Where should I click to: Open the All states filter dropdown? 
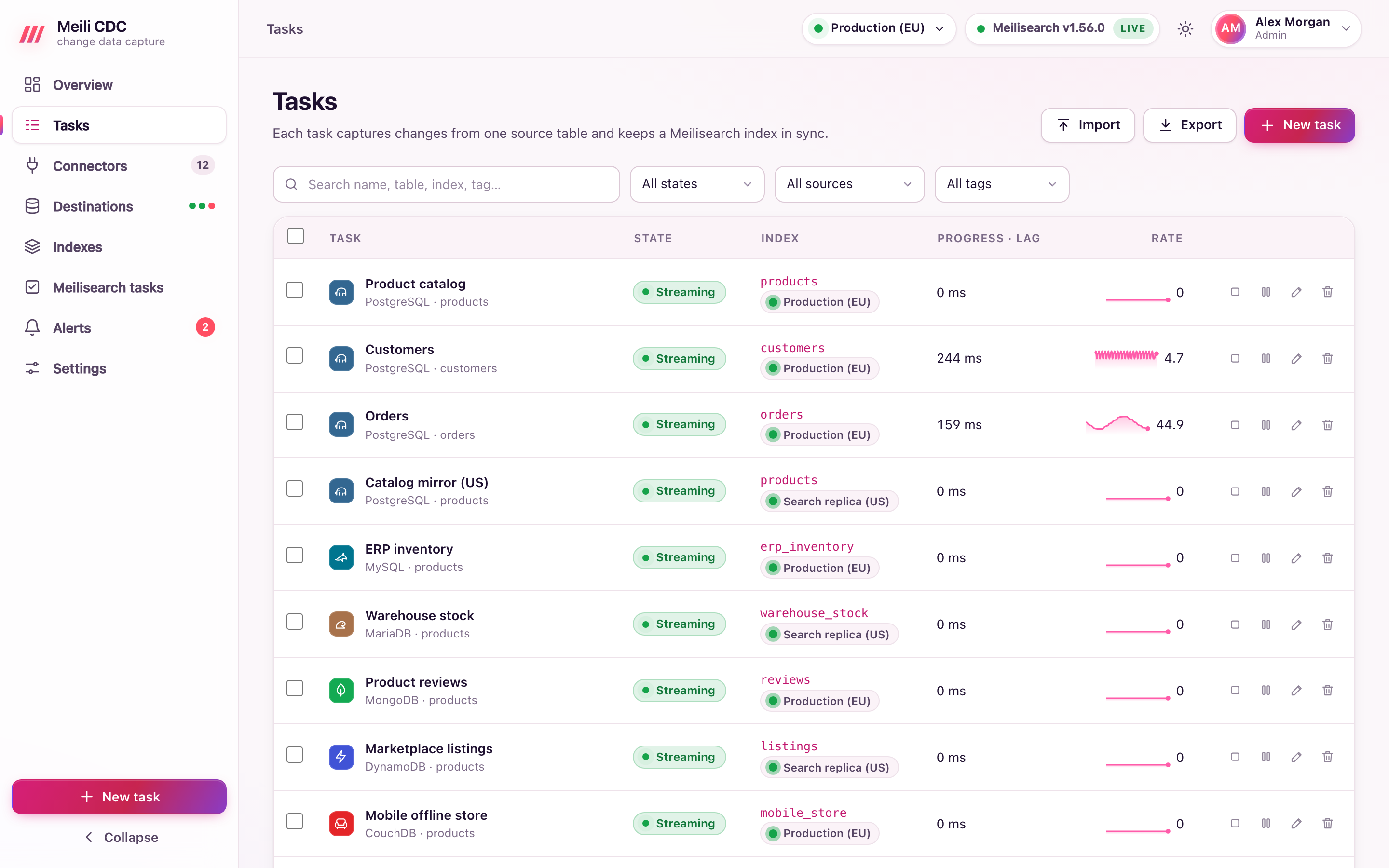click(697, 184)
